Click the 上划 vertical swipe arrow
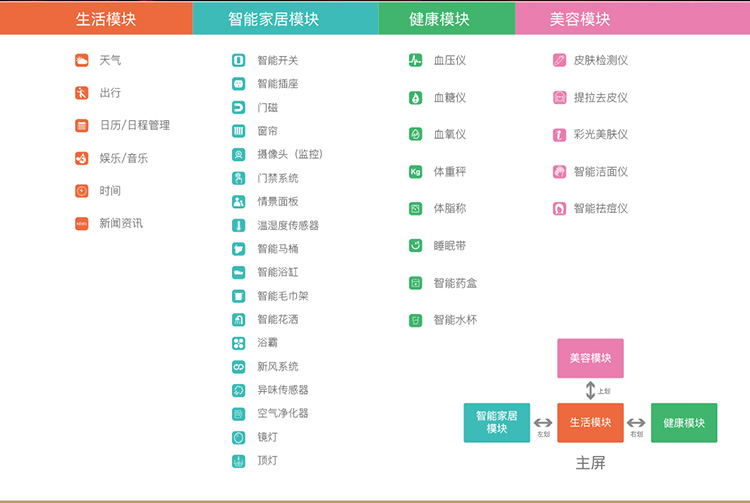Screen dimensions: 750x503 (x=591, y=391)
